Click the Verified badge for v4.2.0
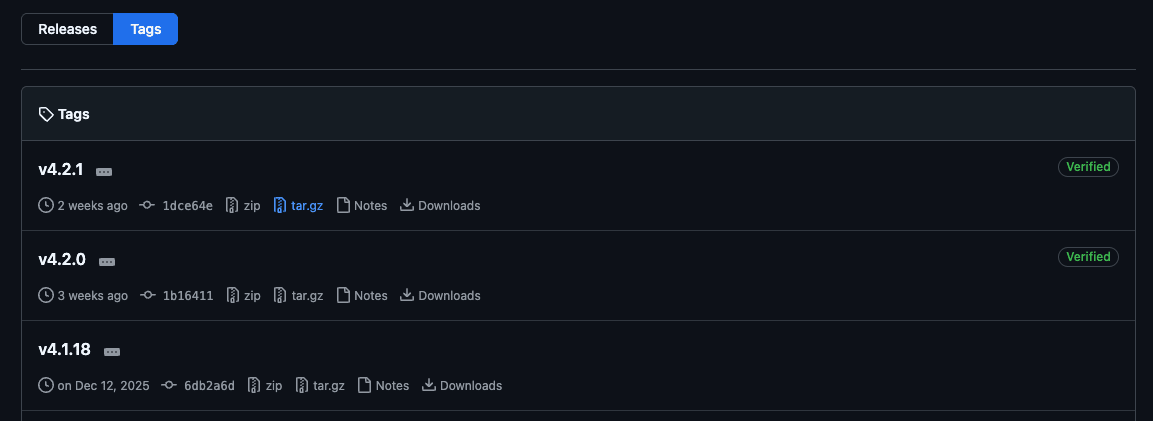Image resolution: width=1153 pixels, height=421 pixels. 1088,257
